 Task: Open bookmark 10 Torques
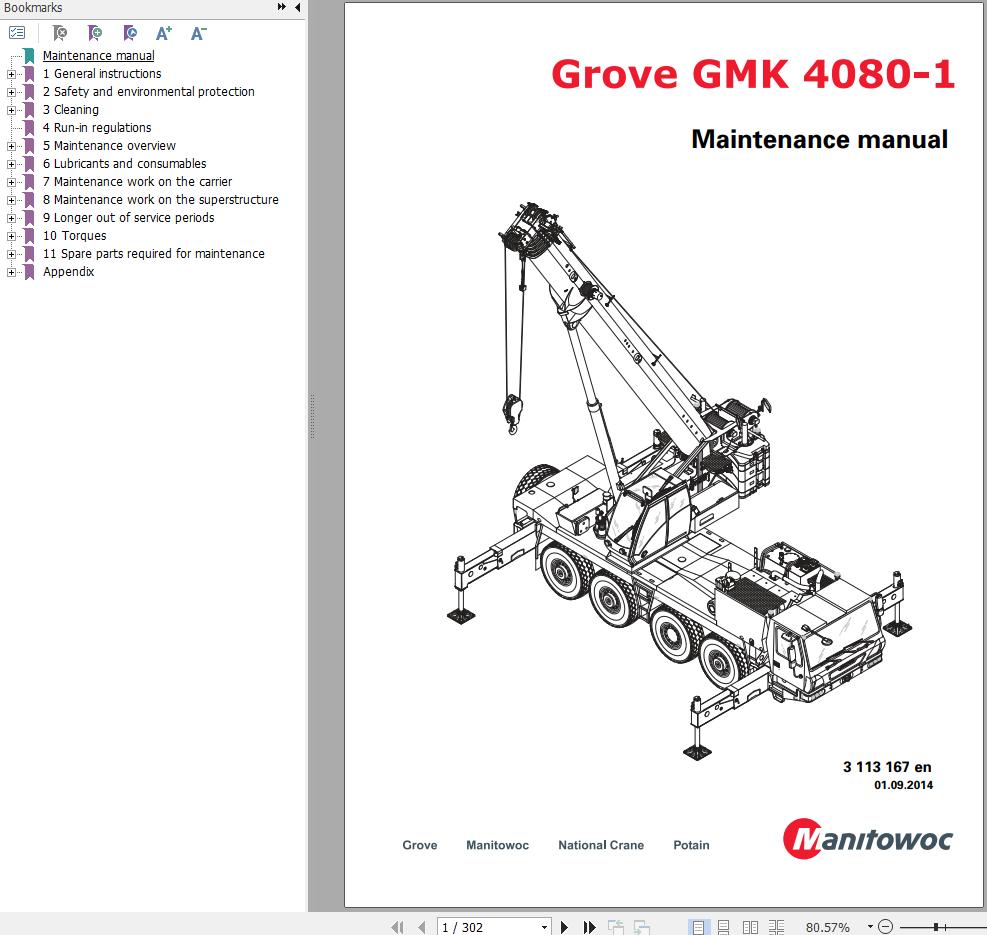pos(74,236)
